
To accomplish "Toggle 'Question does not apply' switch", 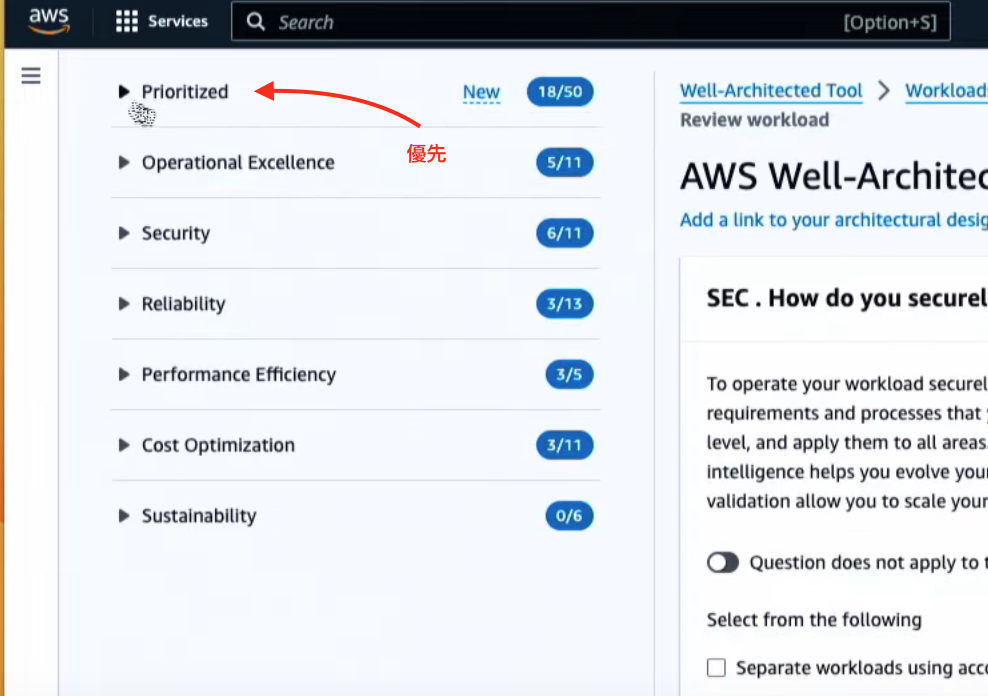I will click(722, 563).
